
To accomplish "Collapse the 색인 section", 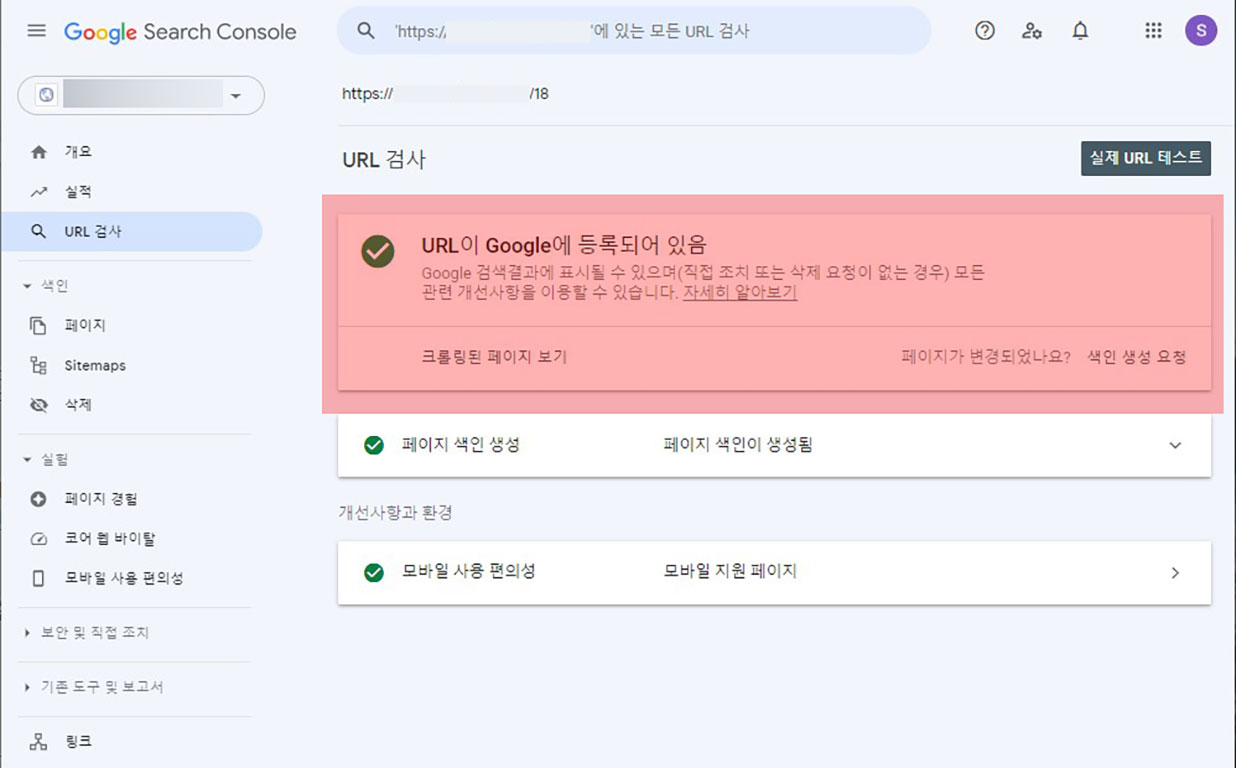I will tap(45, 286).
